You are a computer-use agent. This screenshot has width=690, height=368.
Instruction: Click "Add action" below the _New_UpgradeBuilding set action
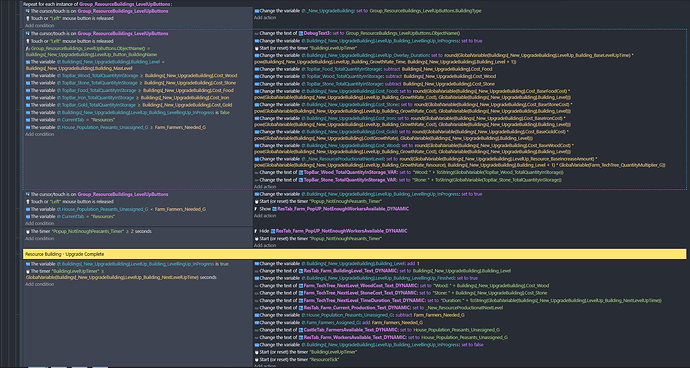point(265,18)
